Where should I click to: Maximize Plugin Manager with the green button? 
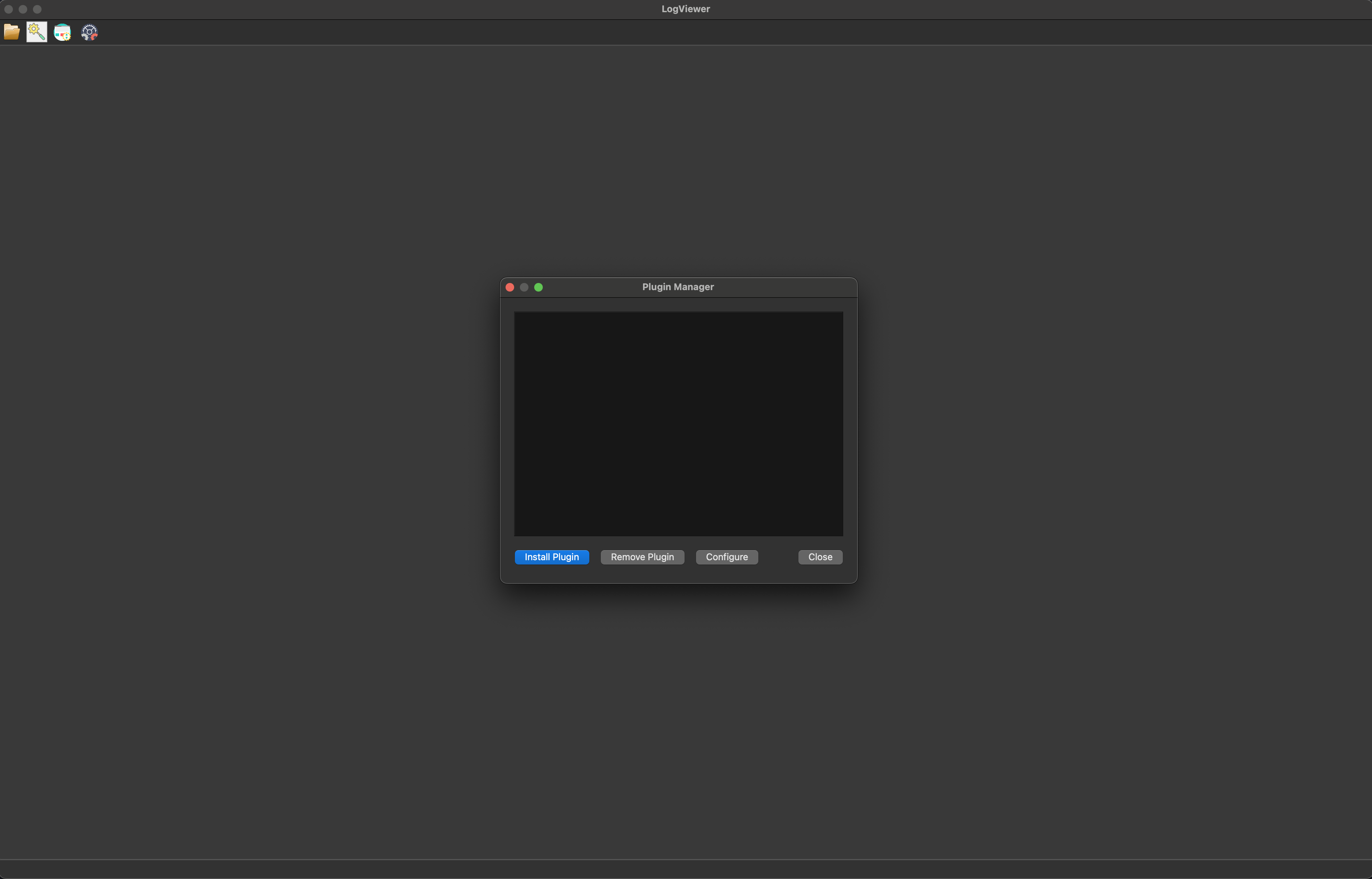click(538, 287)
